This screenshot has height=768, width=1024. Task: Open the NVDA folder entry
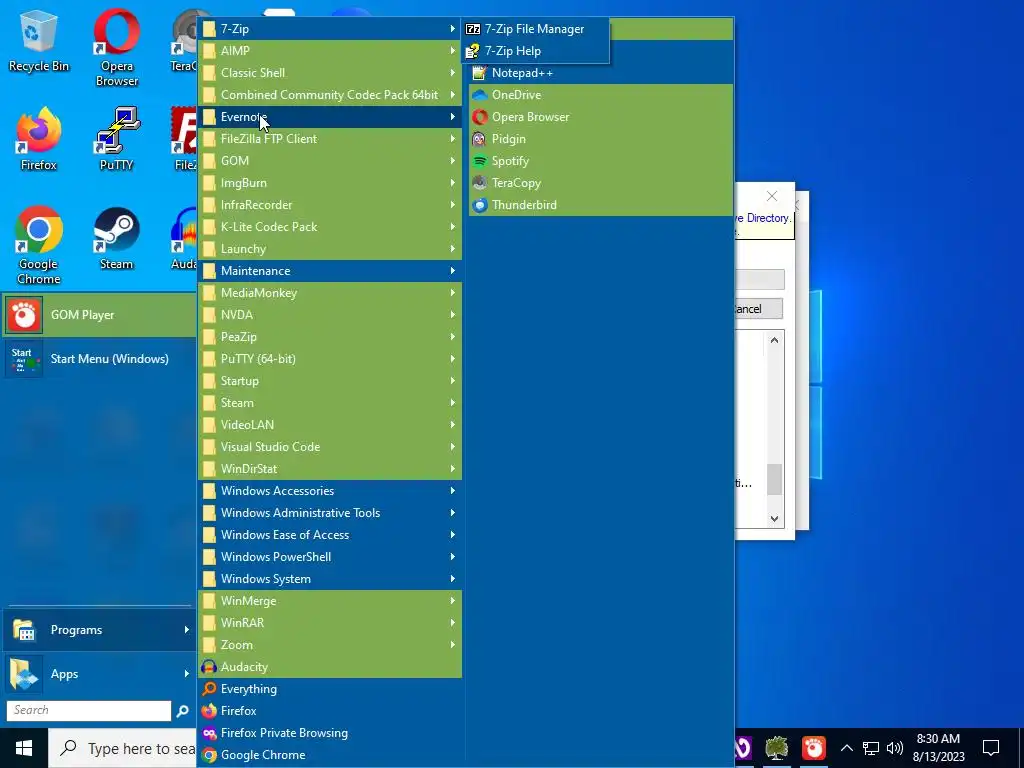point(330,315)
